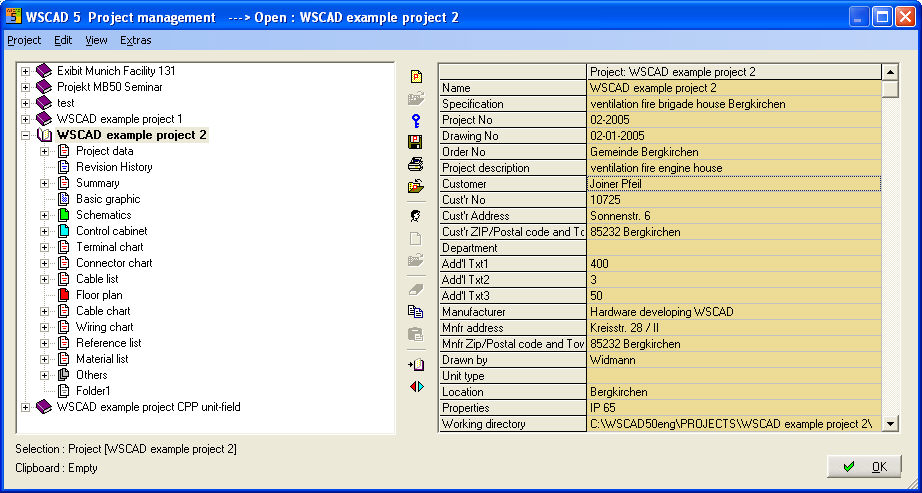Open the View menu
The height and width of the screenshot is (493, 922).
click(x=96, y=41)
